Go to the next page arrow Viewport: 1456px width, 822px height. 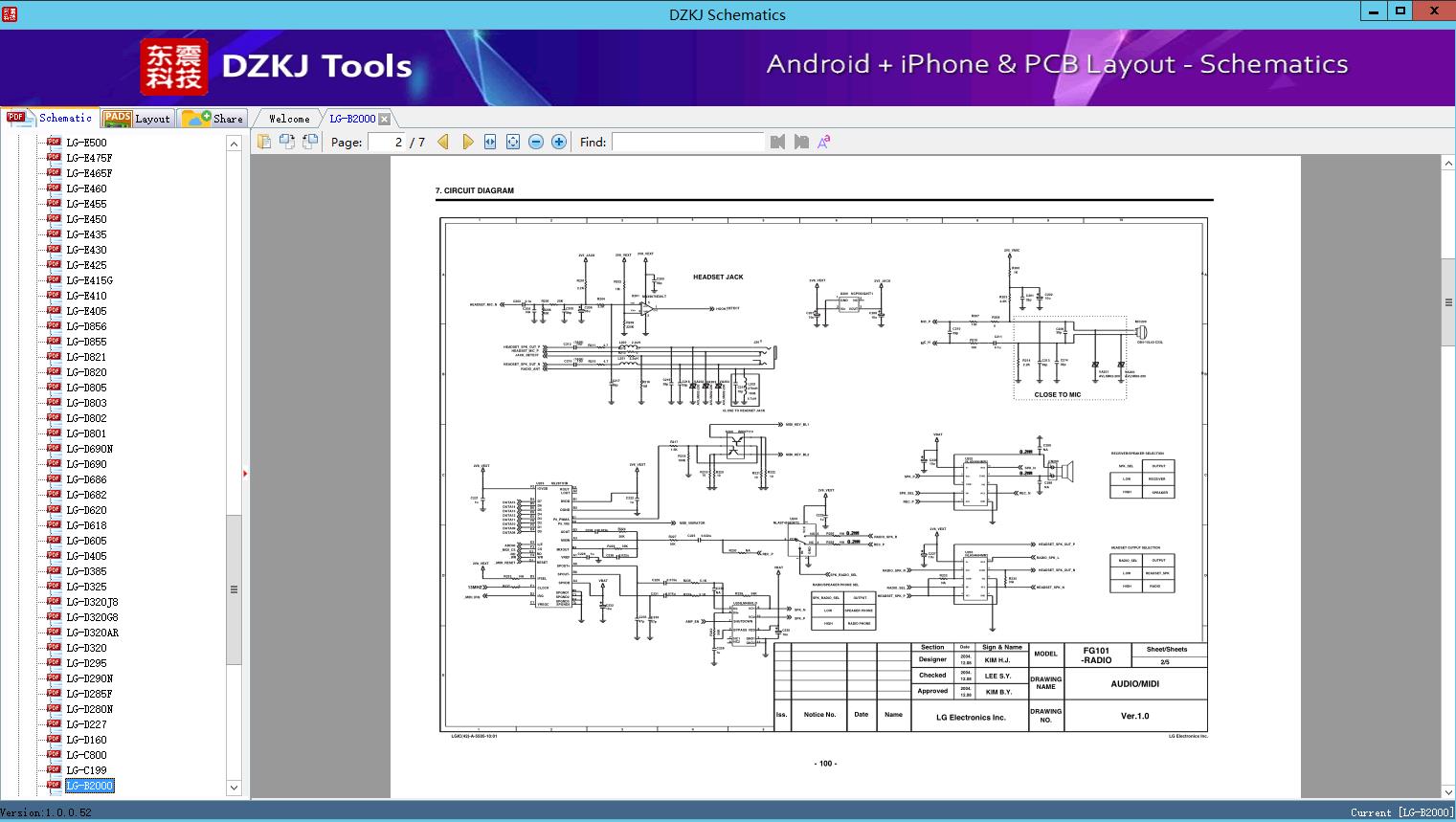(x=467, y=142)
